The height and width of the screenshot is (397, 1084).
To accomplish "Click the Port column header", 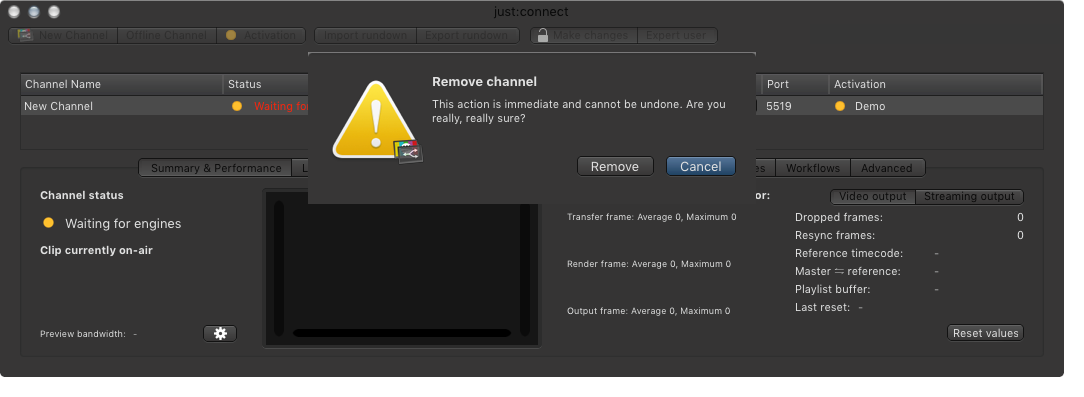I will click(795, 84).
